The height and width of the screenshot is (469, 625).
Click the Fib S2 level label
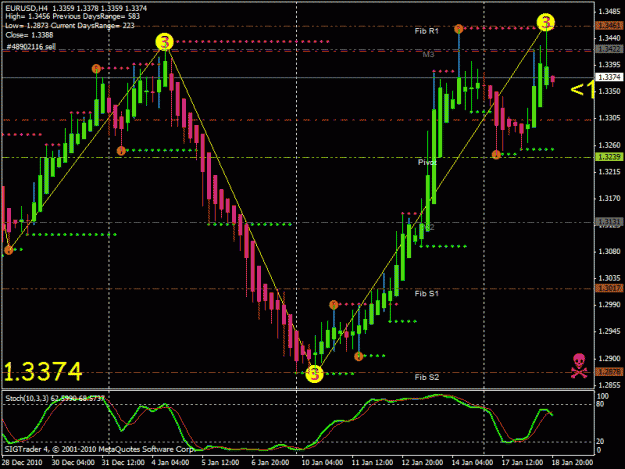click(x=426, y=377)
